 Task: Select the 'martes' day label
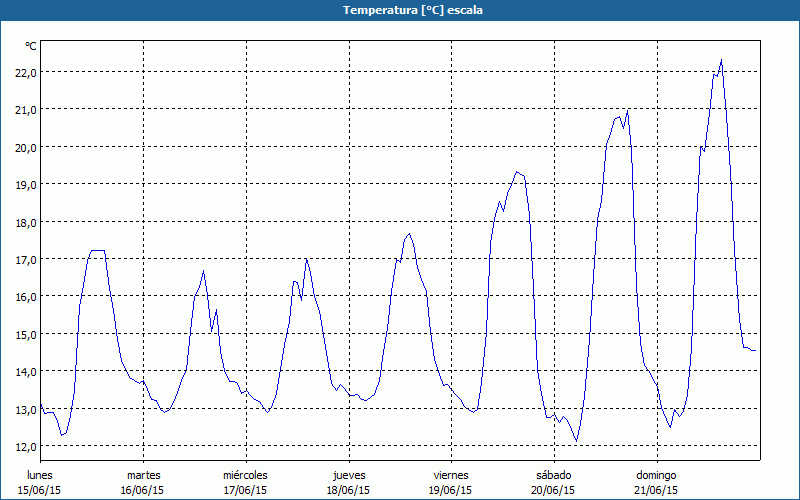click(144, 475)
